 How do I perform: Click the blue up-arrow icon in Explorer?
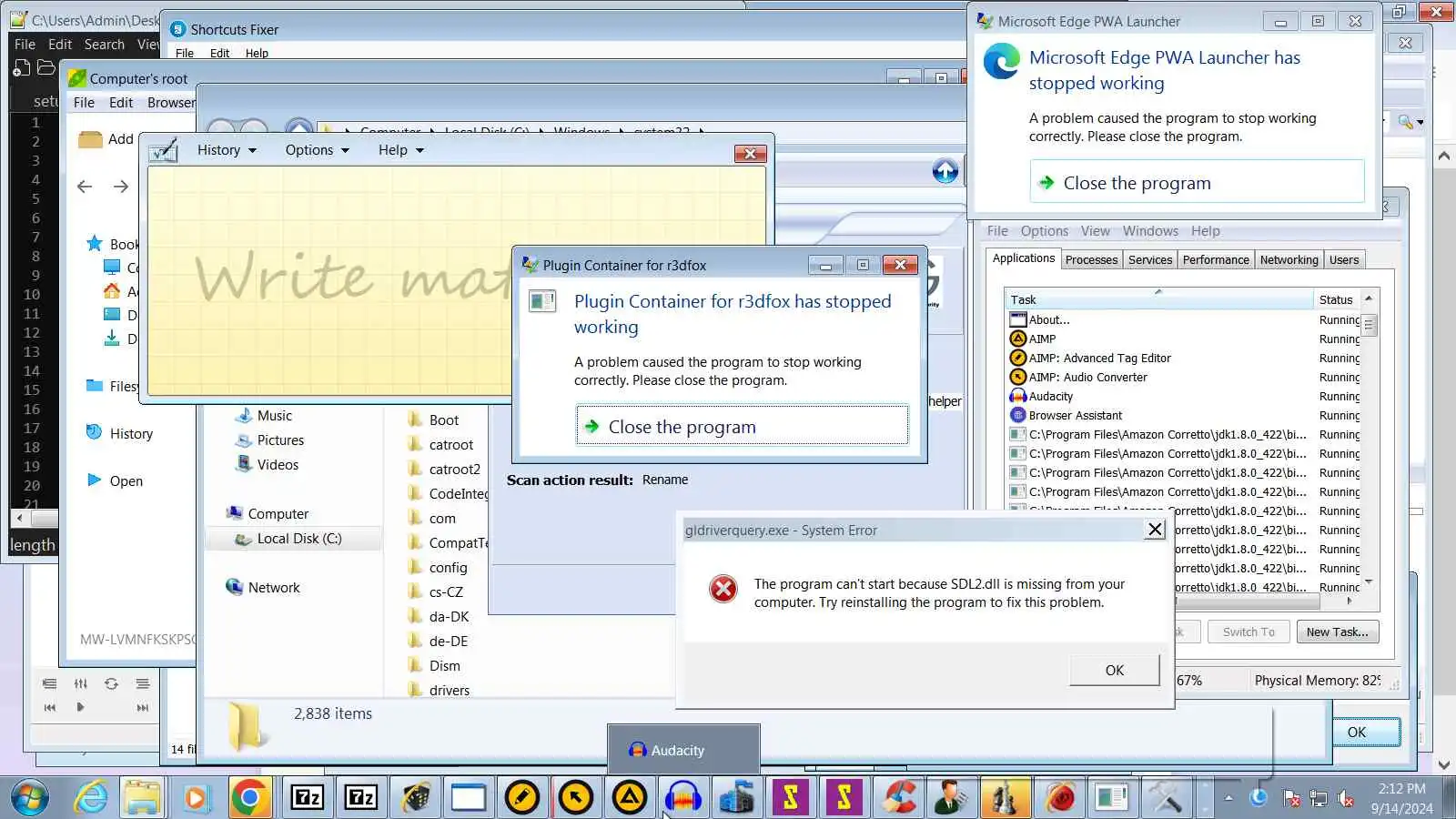pos(945,171)
